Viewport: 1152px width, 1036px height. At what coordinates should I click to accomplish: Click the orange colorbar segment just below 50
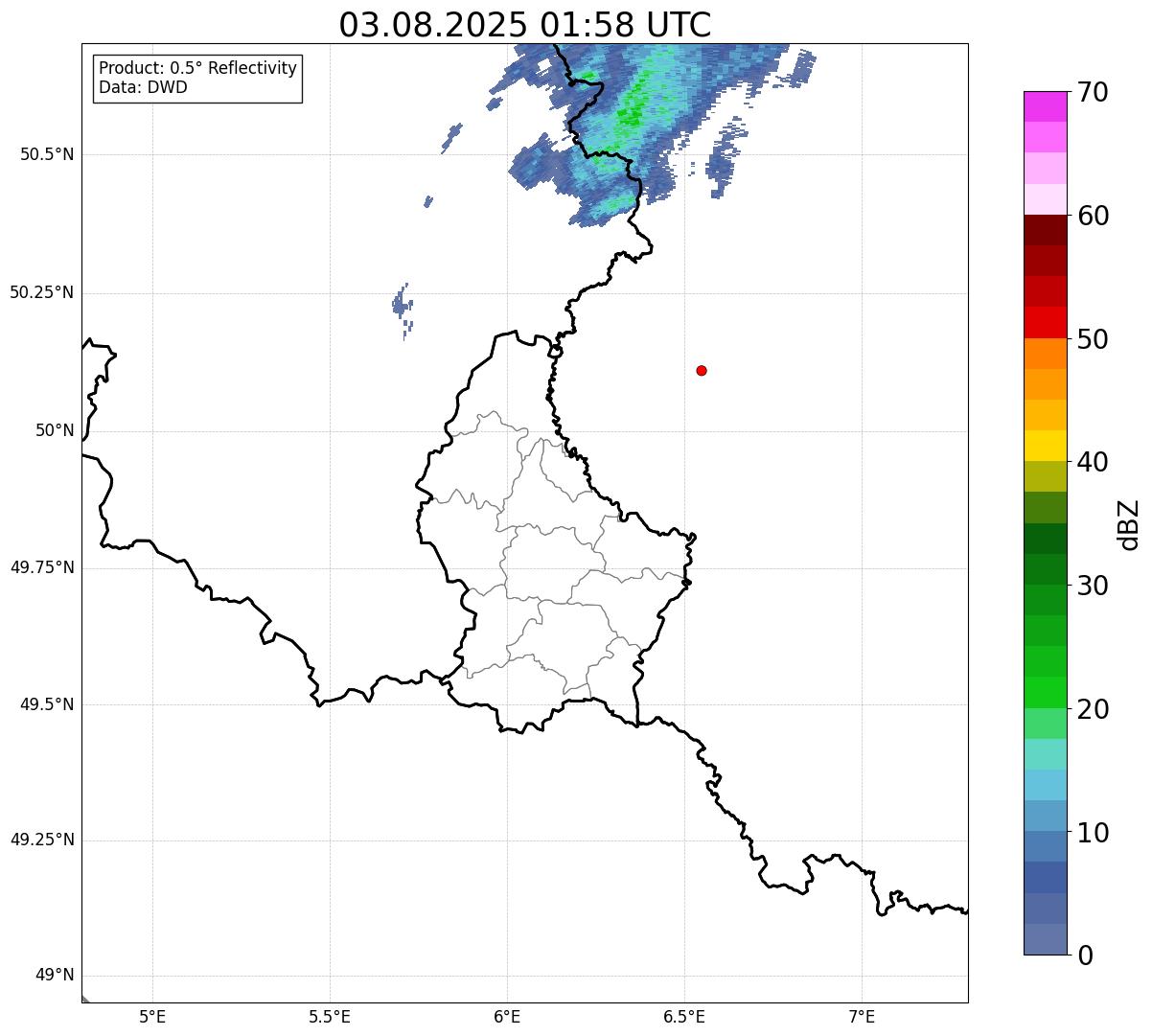coord(1046,354)
